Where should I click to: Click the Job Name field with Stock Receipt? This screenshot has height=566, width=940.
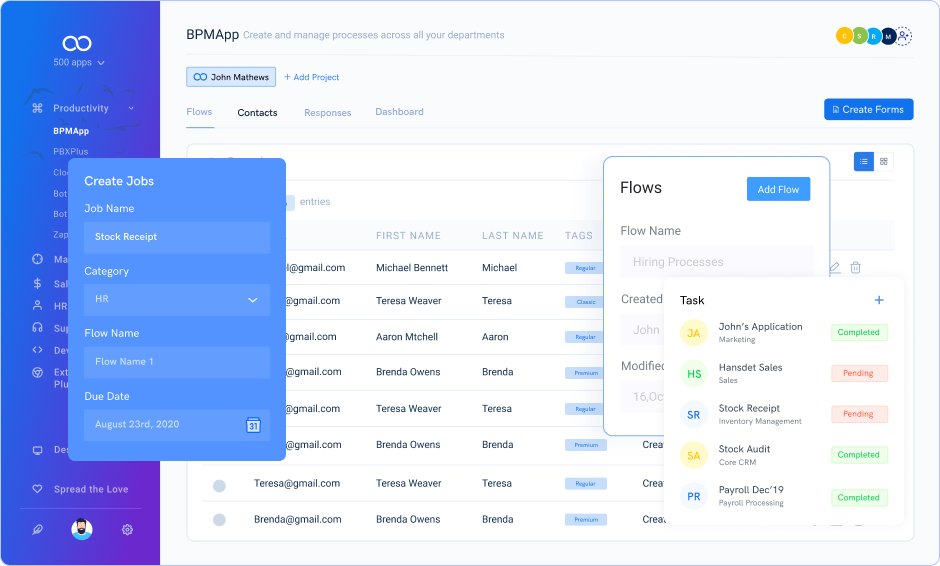(x=176, y=237)
